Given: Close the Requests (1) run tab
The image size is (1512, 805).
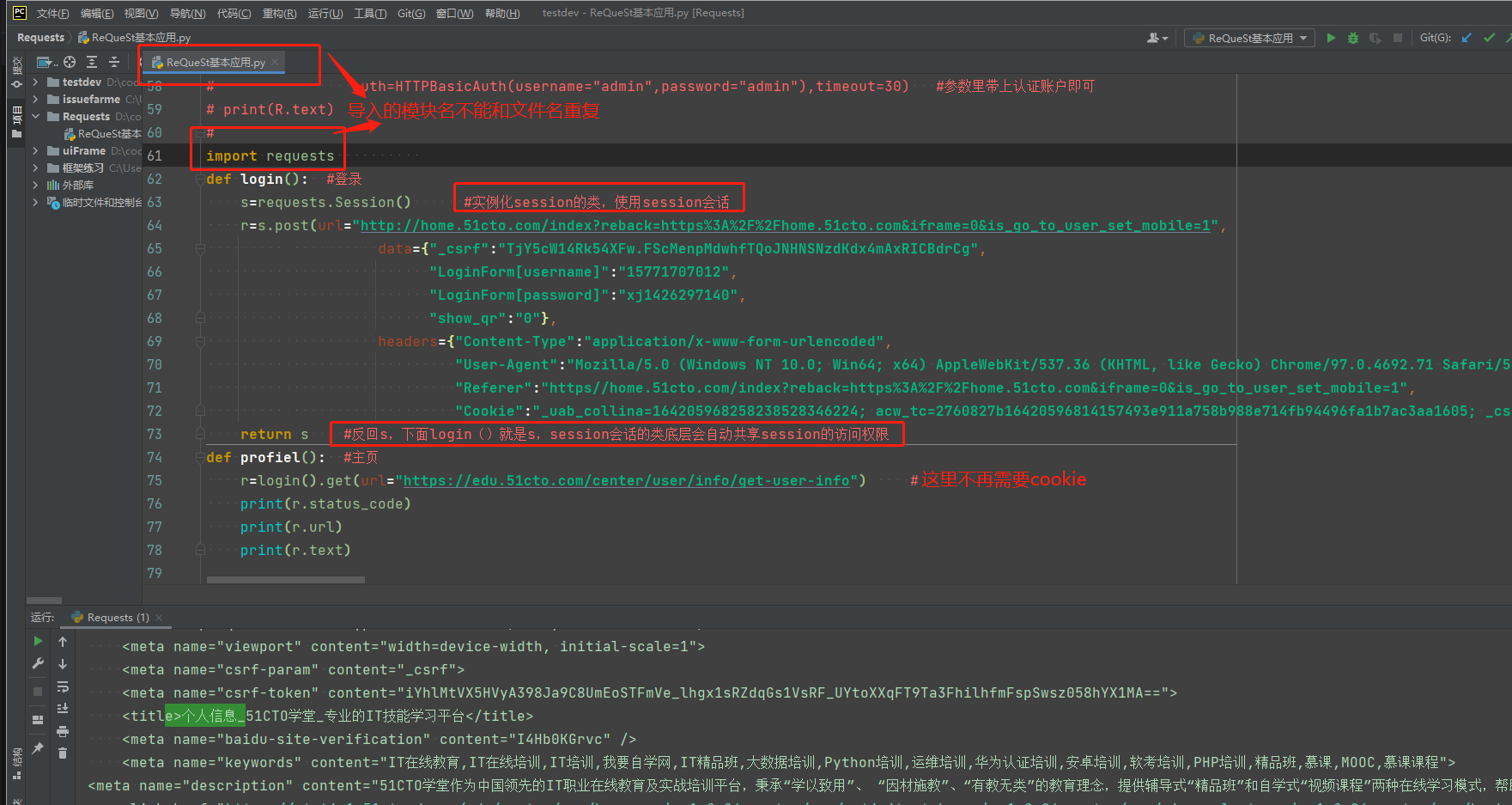Looking at the screenshot, I should pos(159,617).
